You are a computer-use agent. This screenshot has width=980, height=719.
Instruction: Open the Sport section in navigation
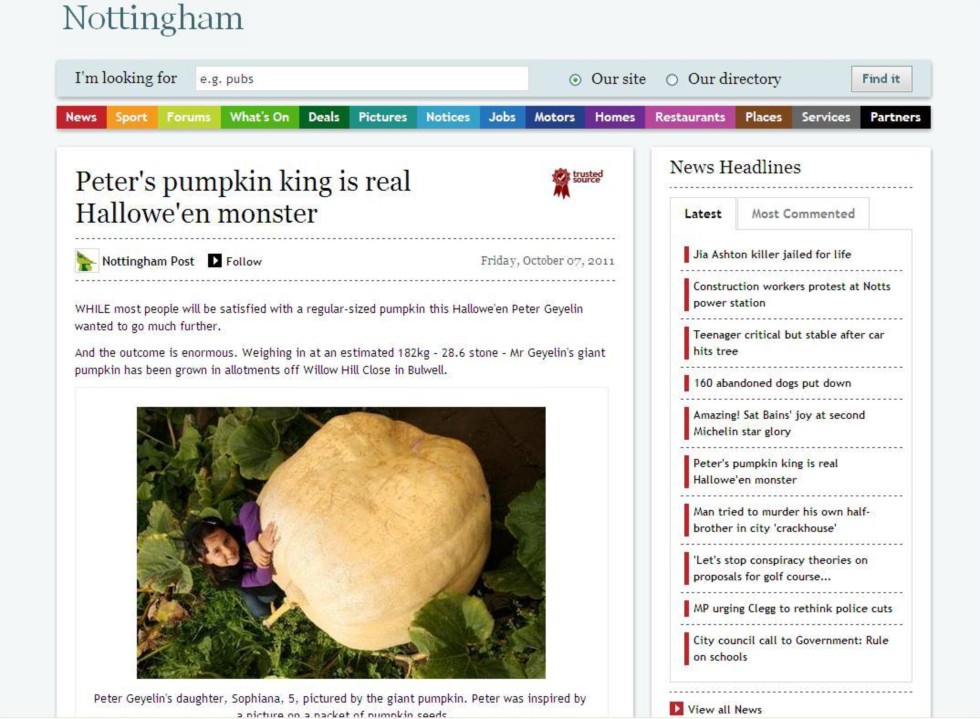pyautogui.click(x=131, y=117)
